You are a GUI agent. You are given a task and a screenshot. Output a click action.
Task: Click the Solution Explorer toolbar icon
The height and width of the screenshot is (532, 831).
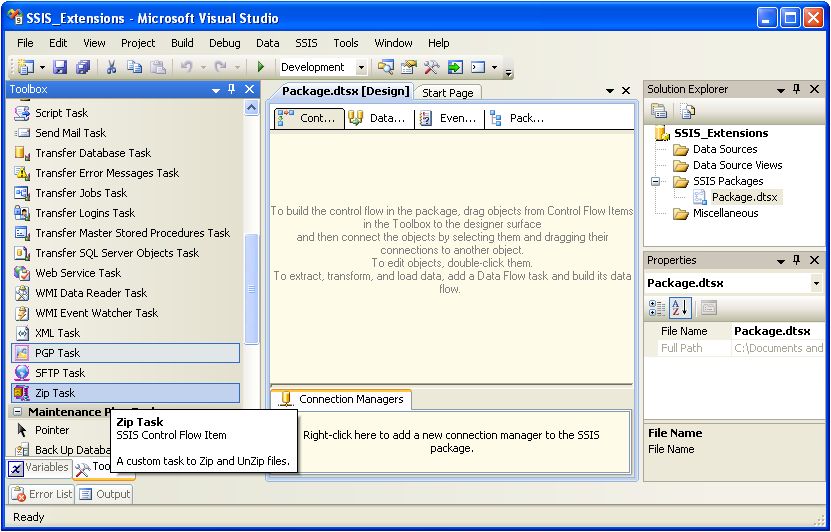[385, 67]
